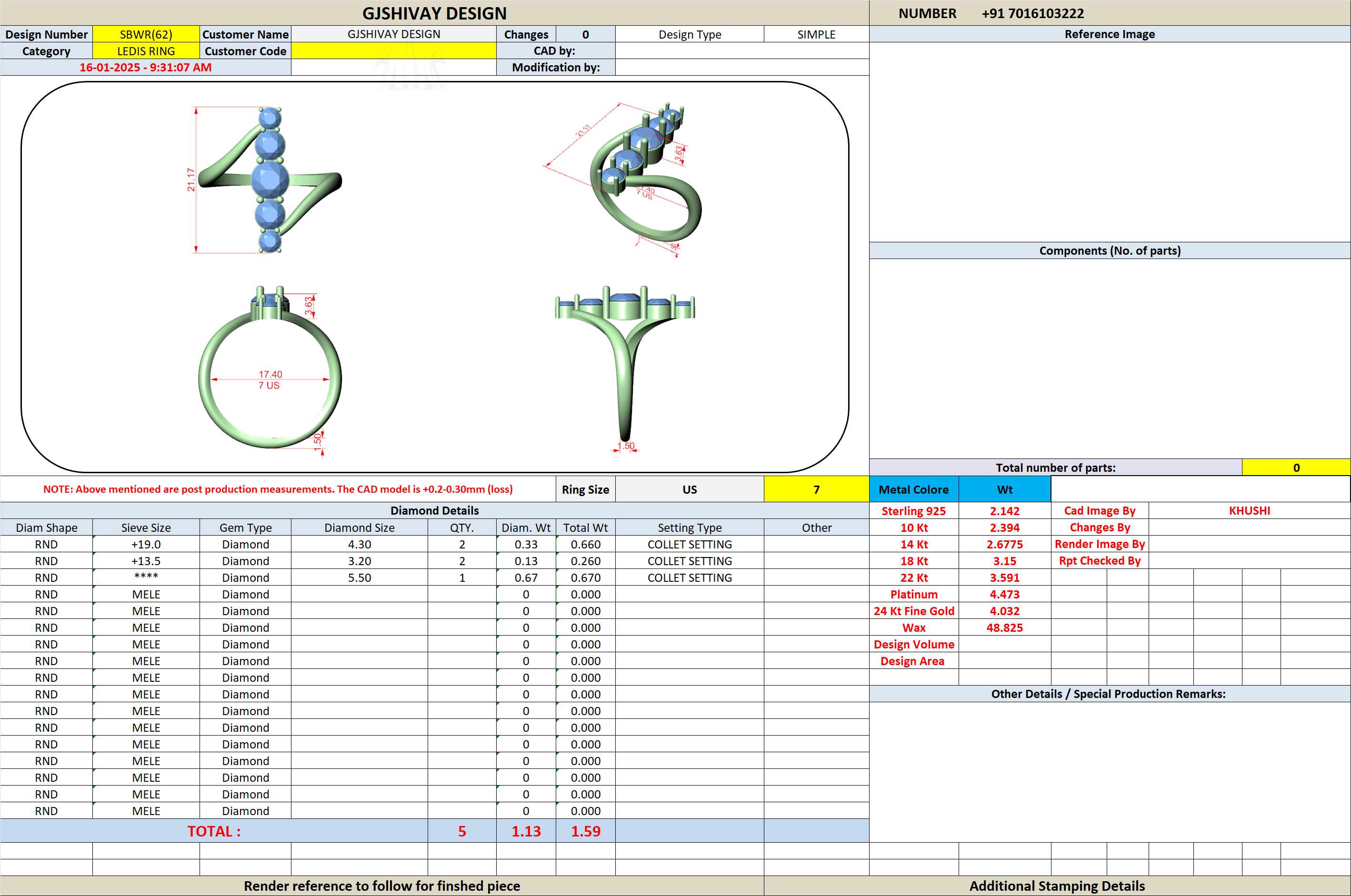1351x896 pixels.
Task: Click the empty CAD by value field
Action: (742, 51)
